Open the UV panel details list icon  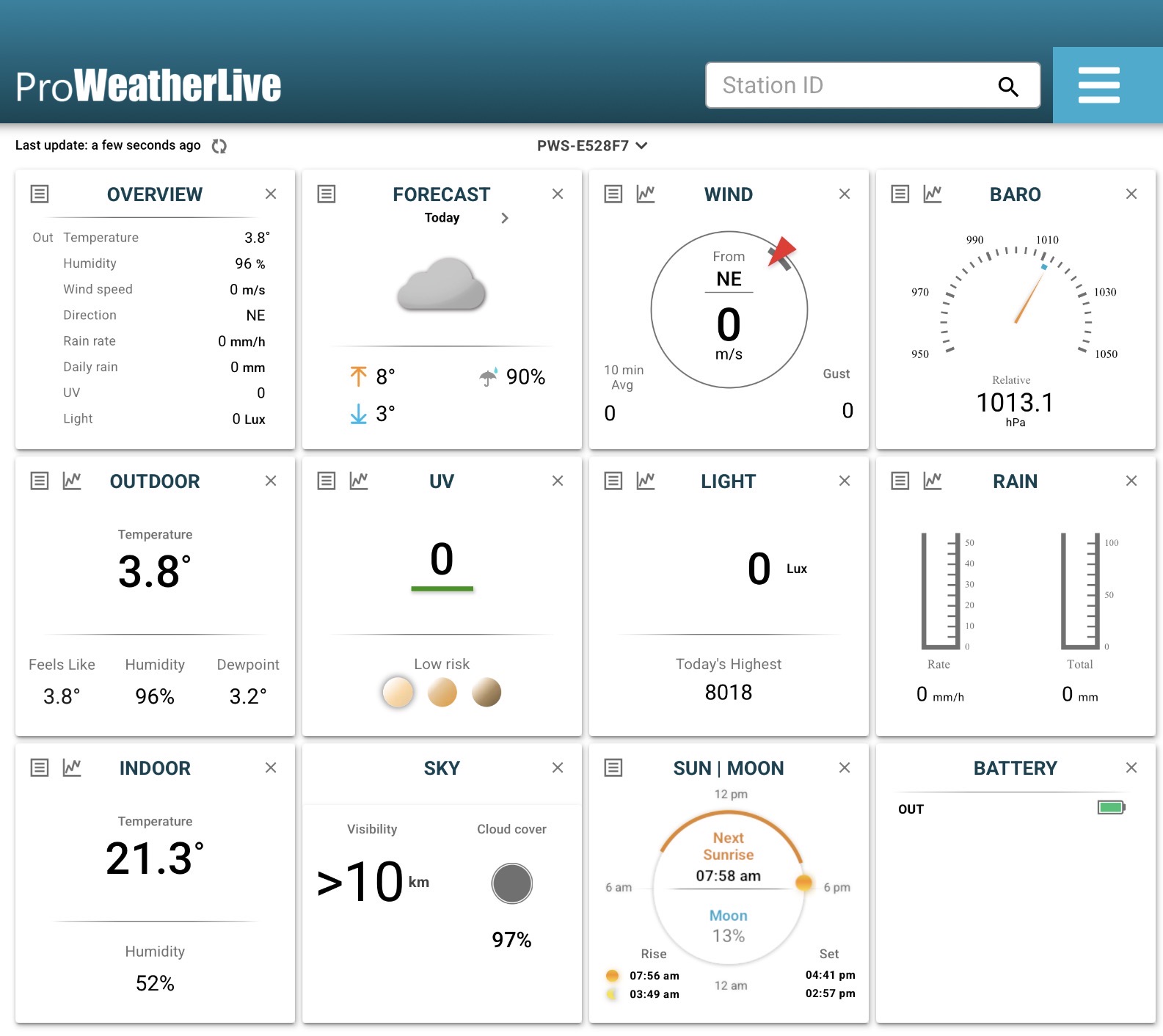[327, 481]
